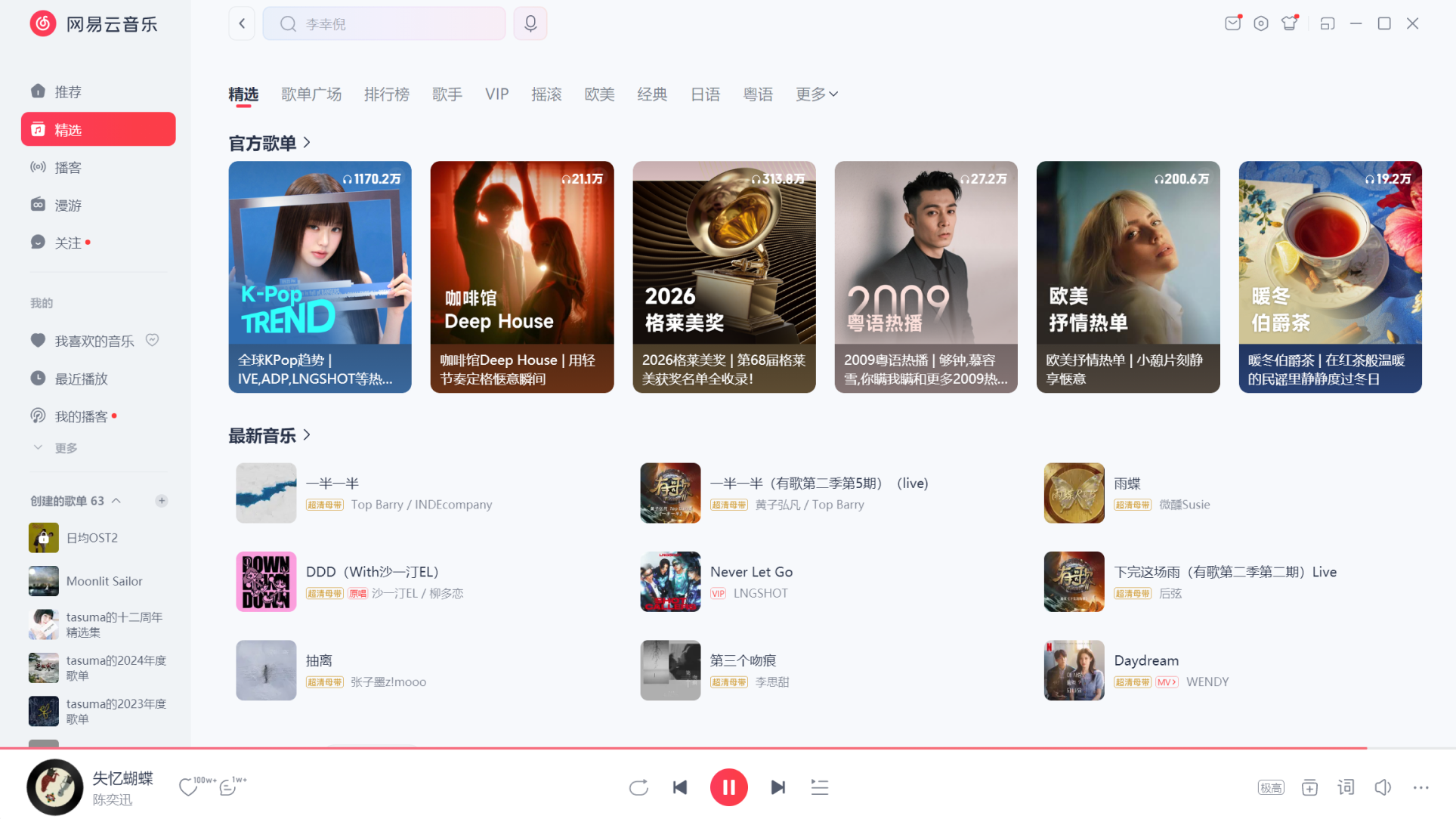The width and height of the screenshot is (1456, 819).
Task: Change the 极高 audio quality setting
Action: pos(1271,787)
